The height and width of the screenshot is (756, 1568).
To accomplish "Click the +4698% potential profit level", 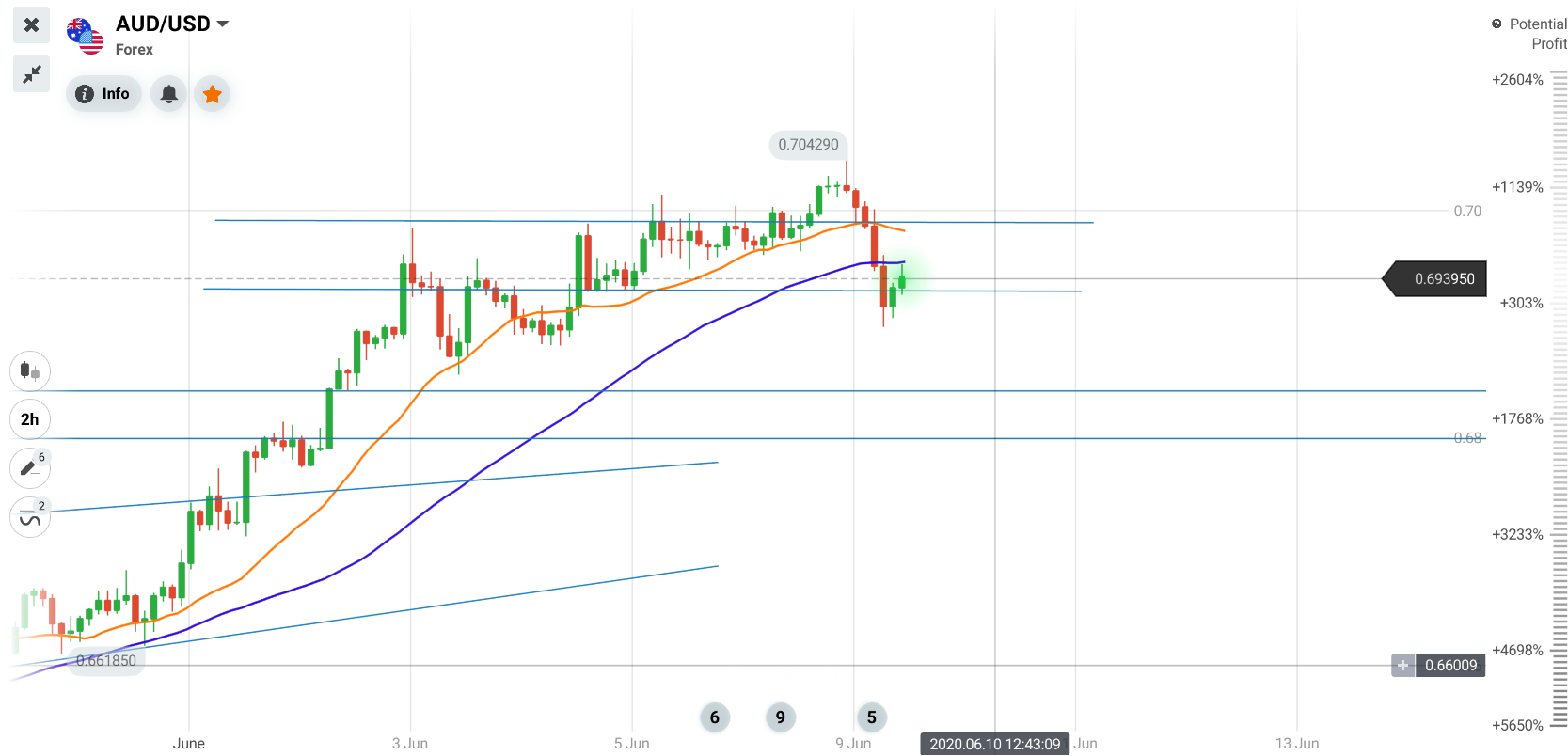I will tap(1517, 650).
